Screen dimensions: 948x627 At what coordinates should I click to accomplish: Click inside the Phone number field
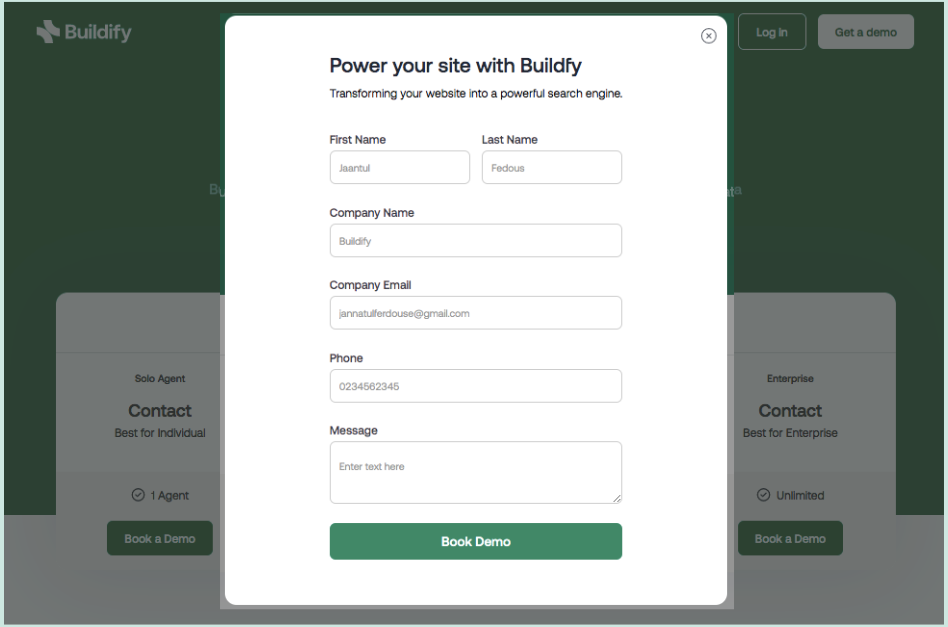475,386
